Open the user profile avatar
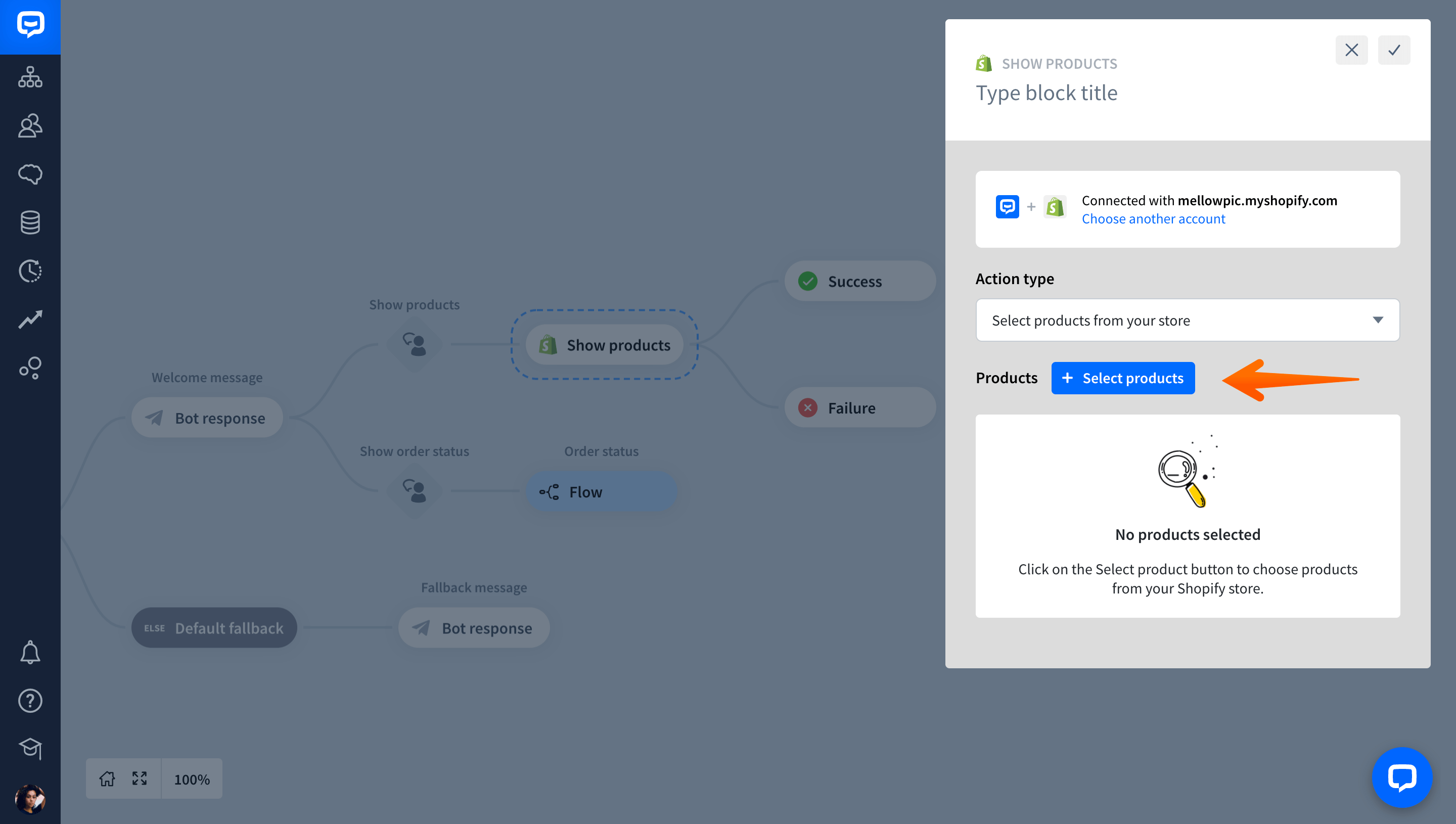1456x824 pixels. (x=30, y=799)
